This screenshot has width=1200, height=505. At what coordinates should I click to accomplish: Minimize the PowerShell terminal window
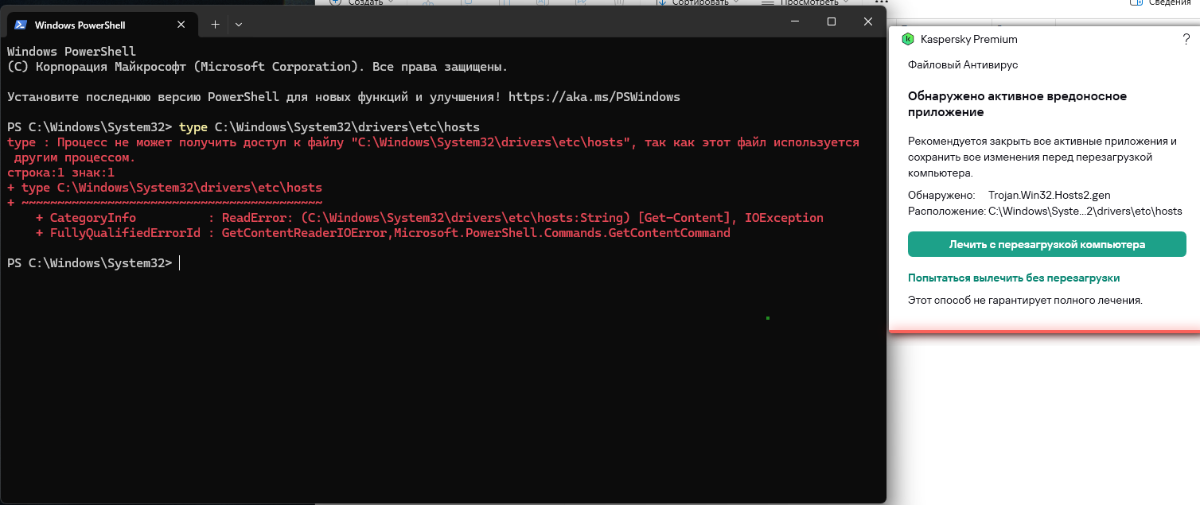tap(793, 22)
